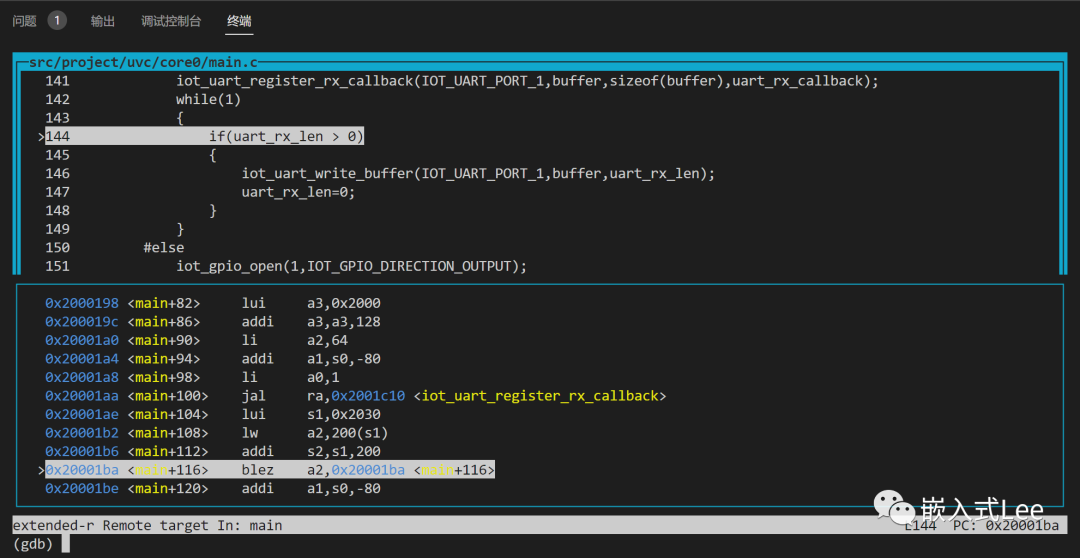Switch to the 问题 tab
The image size is (1080, 558).
24,21
